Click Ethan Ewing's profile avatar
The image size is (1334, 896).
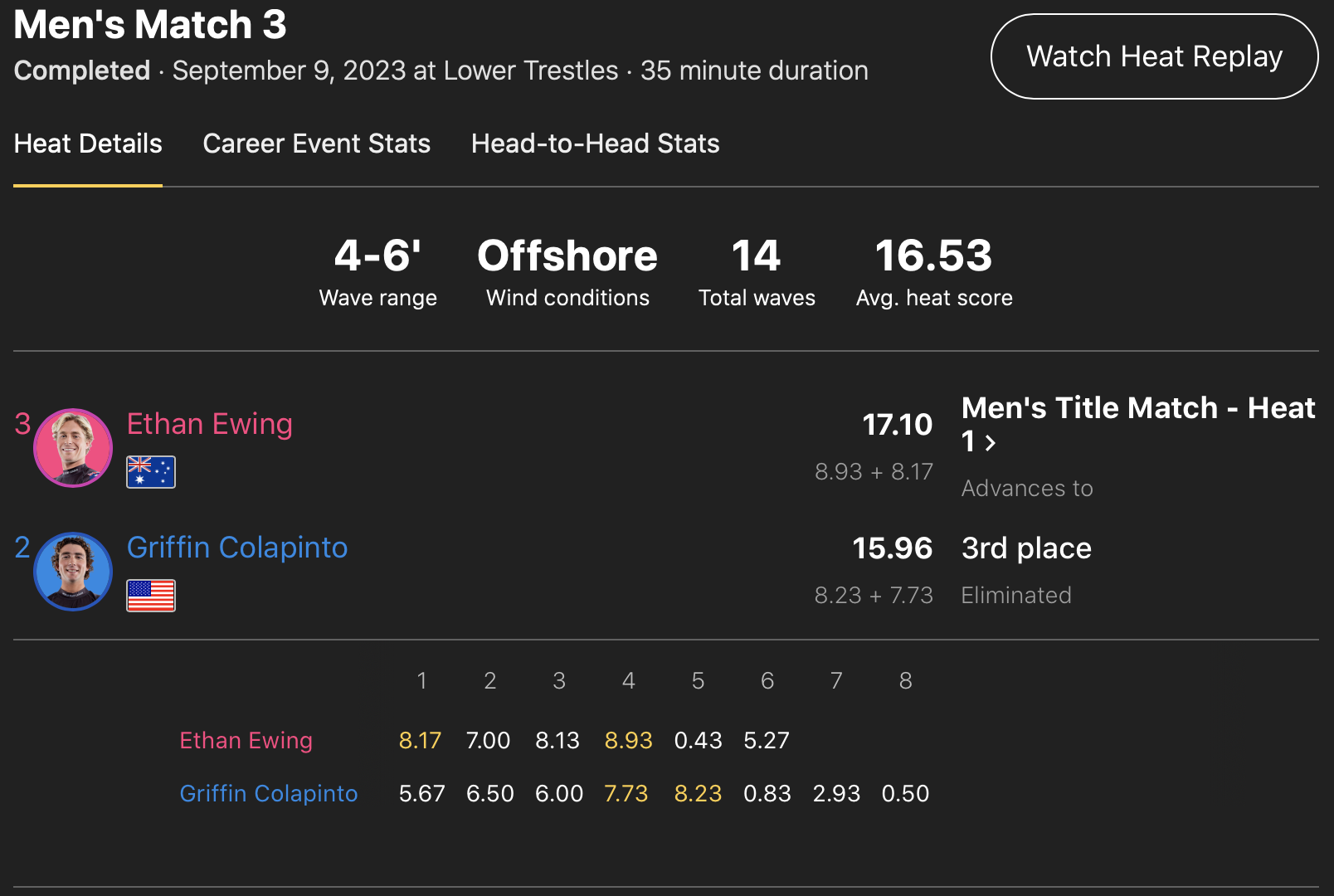[73, 448]
